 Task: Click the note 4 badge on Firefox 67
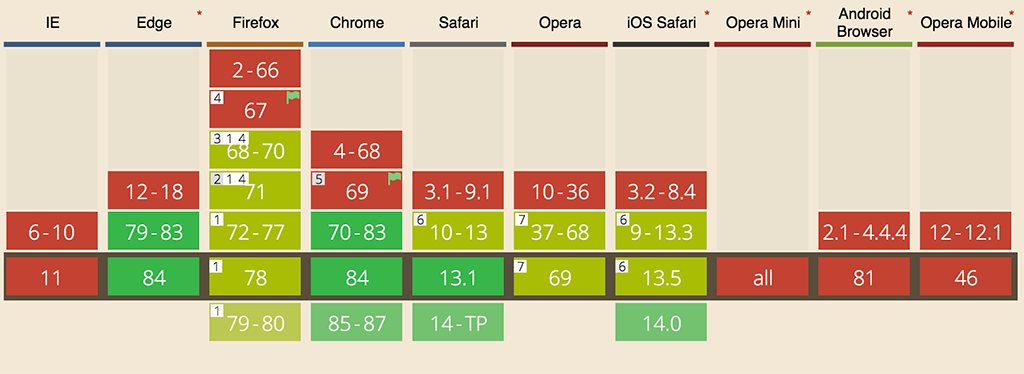(x=217, y=98)
